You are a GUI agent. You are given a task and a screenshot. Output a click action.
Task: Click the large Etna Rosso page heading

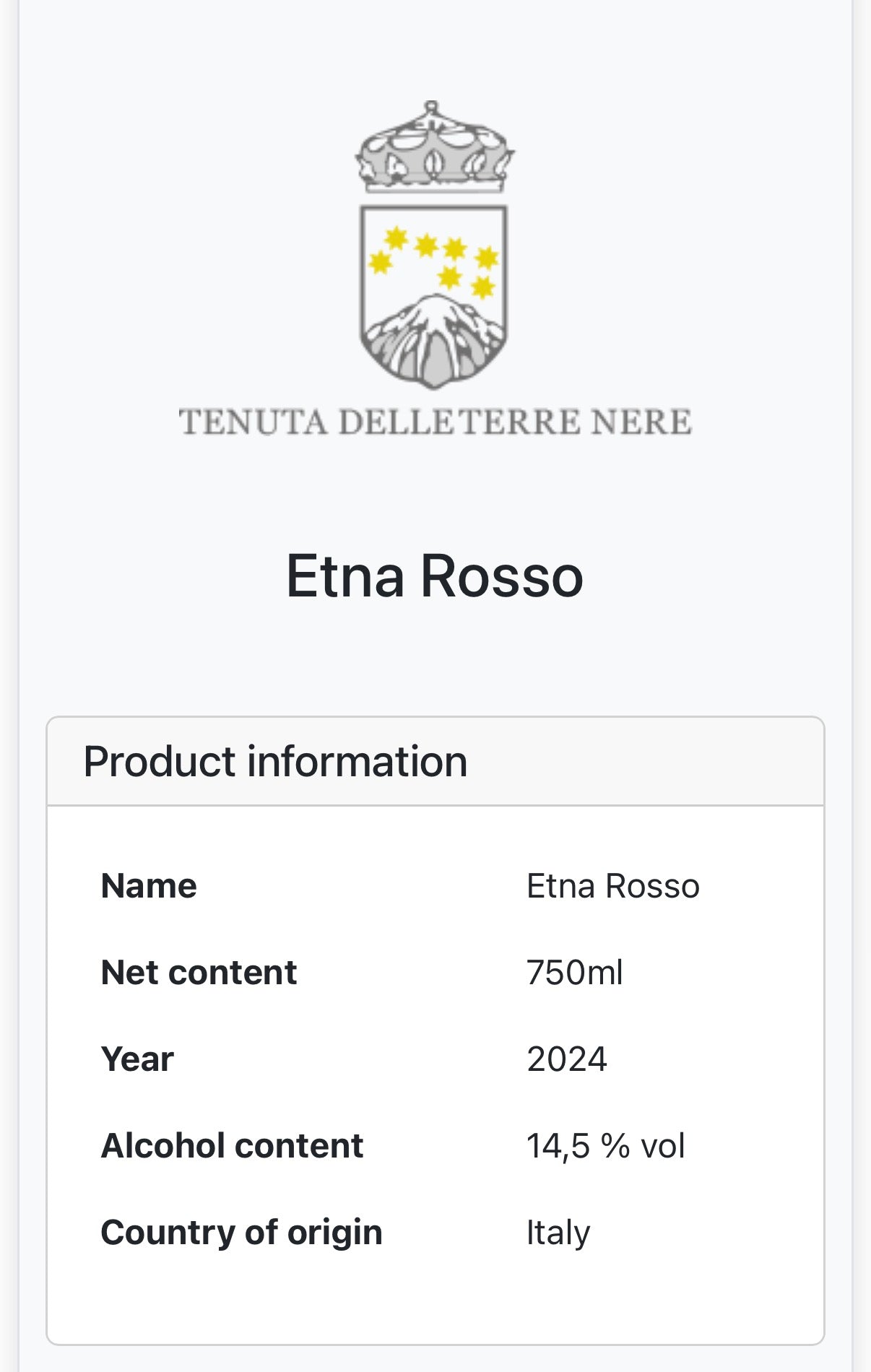tap(435, 576)
